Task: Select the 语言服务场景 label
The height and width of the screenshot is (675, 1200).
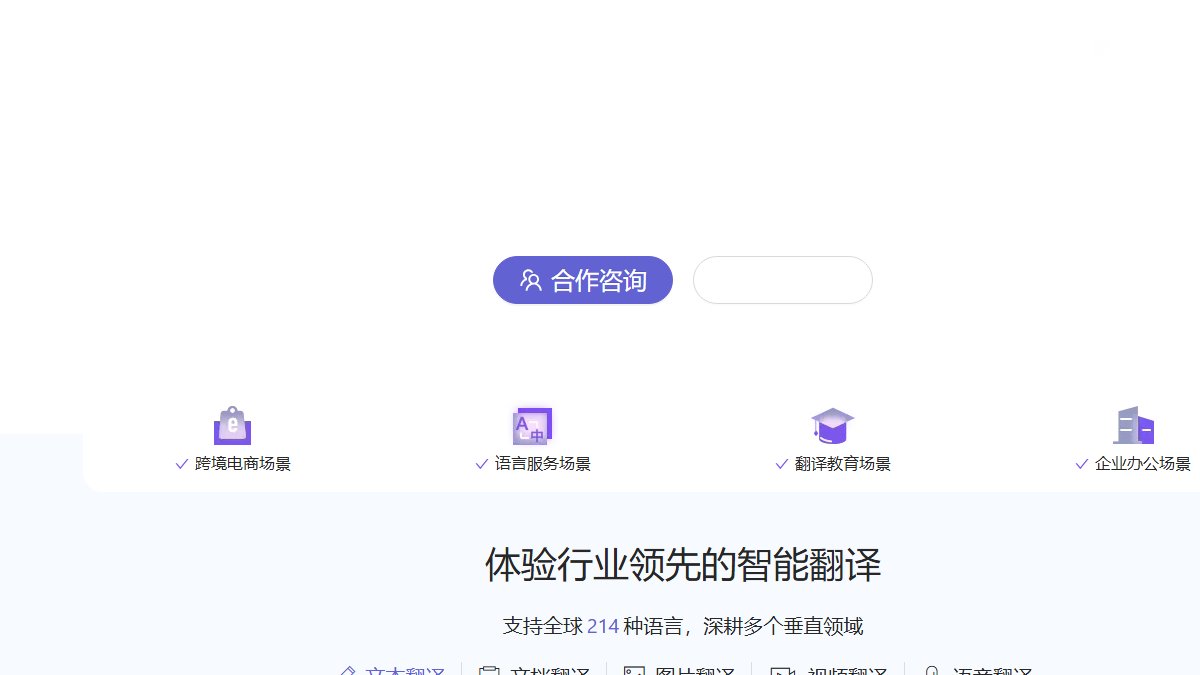Action: pos(543,464)
